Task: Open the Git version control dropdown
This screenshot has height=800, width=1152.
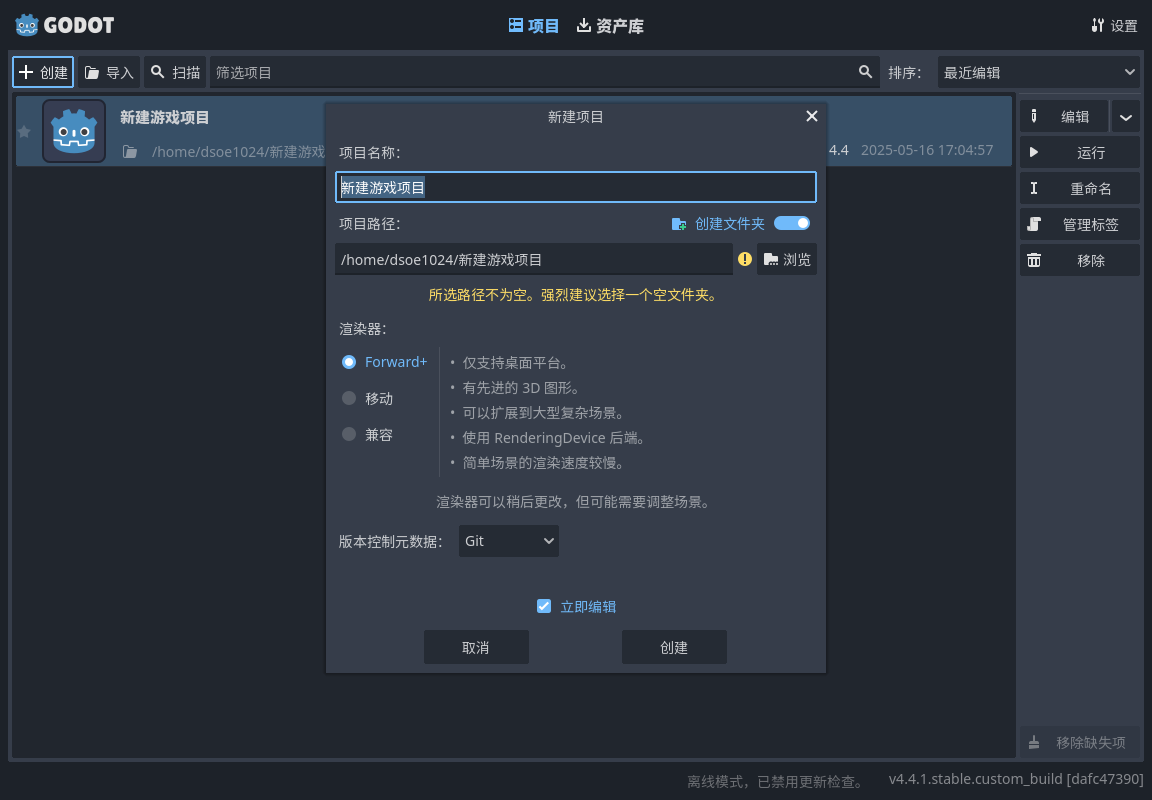Action: point(509,541)
